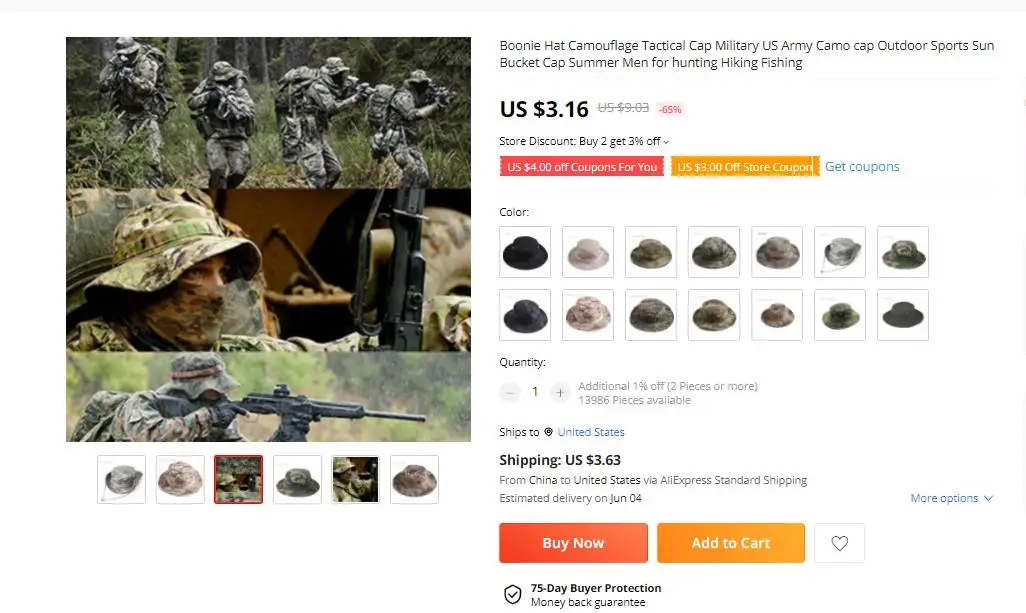Click the buyer protection shield icon
Viewport: 1026px width, 613px height.
[512, 594]
